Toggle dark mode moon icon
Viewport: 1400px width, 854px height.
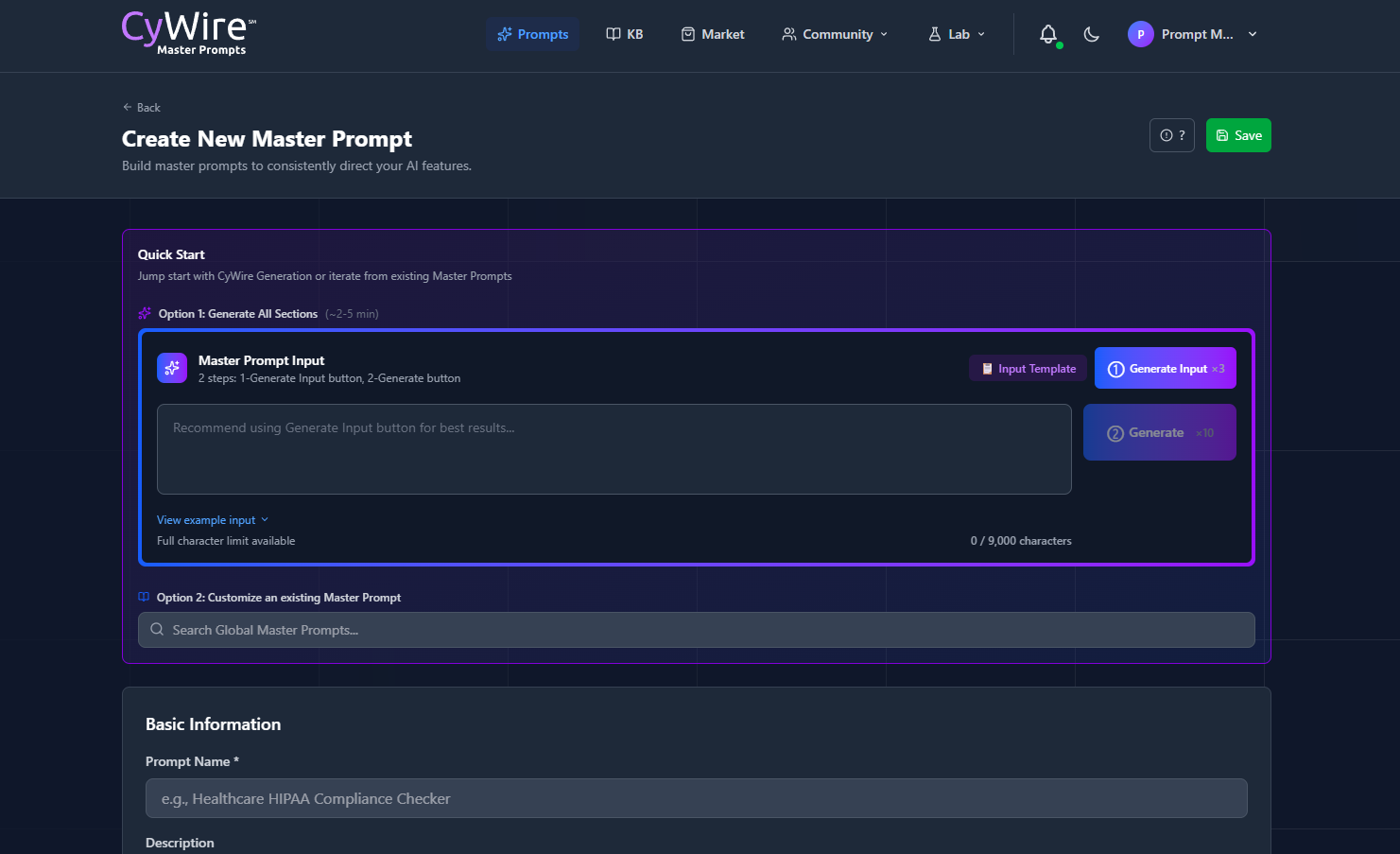(x=1092, y=34)
